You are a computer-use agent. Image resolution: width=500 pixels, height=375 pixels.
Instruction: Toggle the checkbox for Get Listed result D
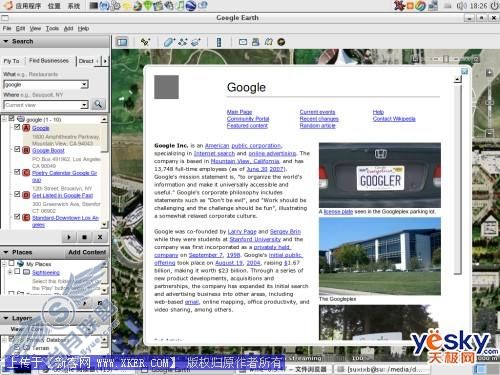(17, 194)
